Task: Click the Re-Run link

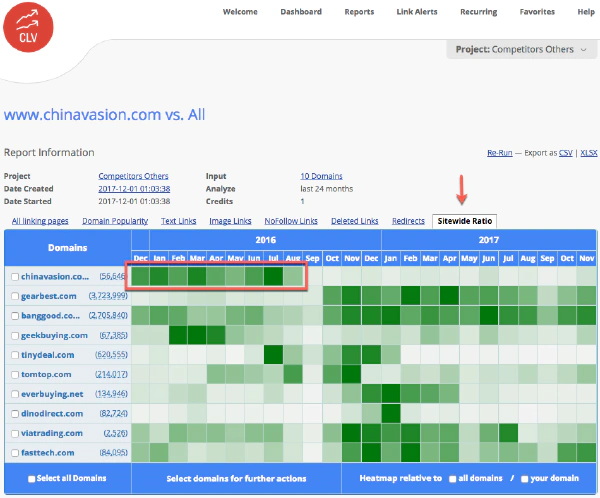Action: click(499, 153)
